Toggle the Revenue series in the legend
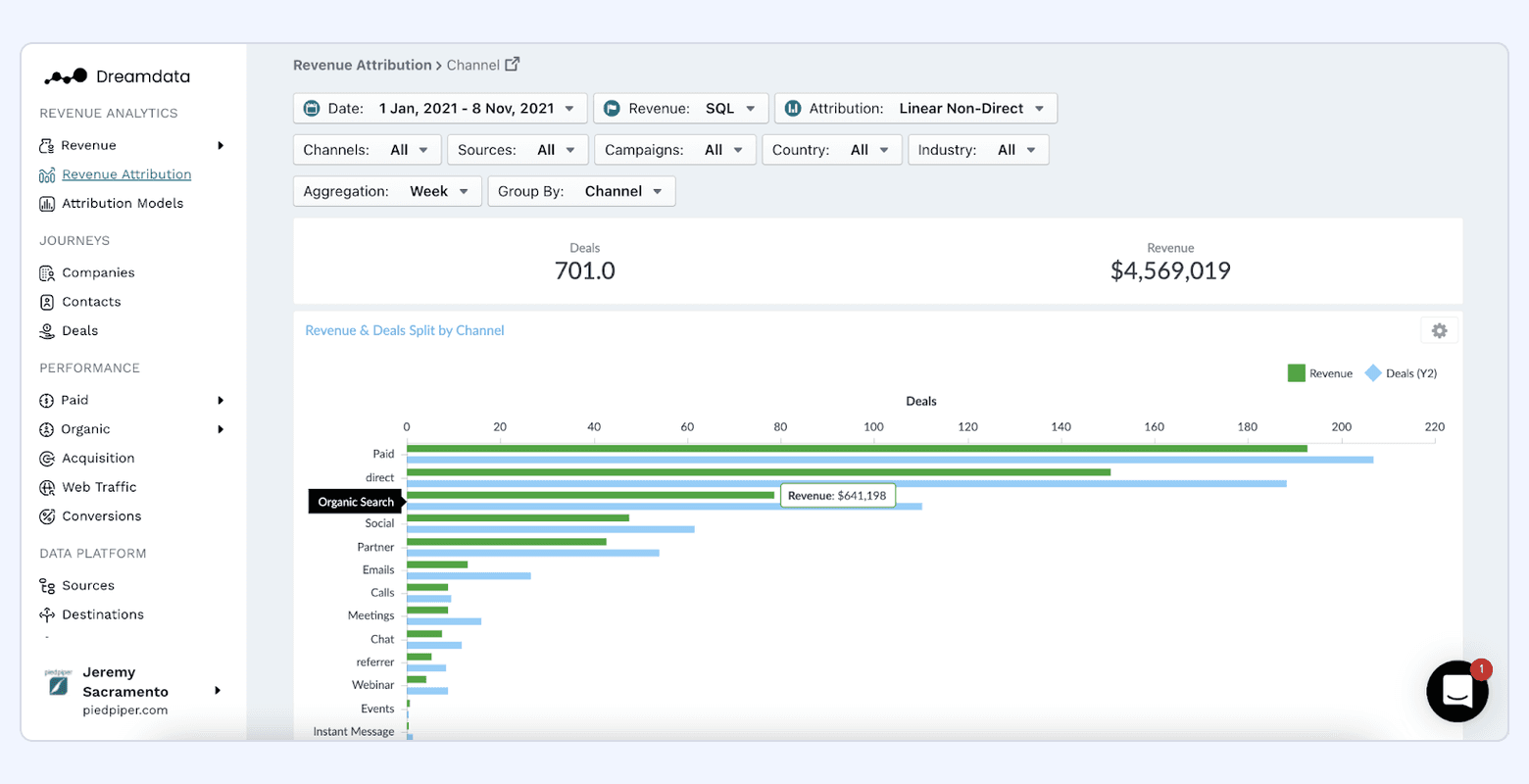 [1320, 372]
